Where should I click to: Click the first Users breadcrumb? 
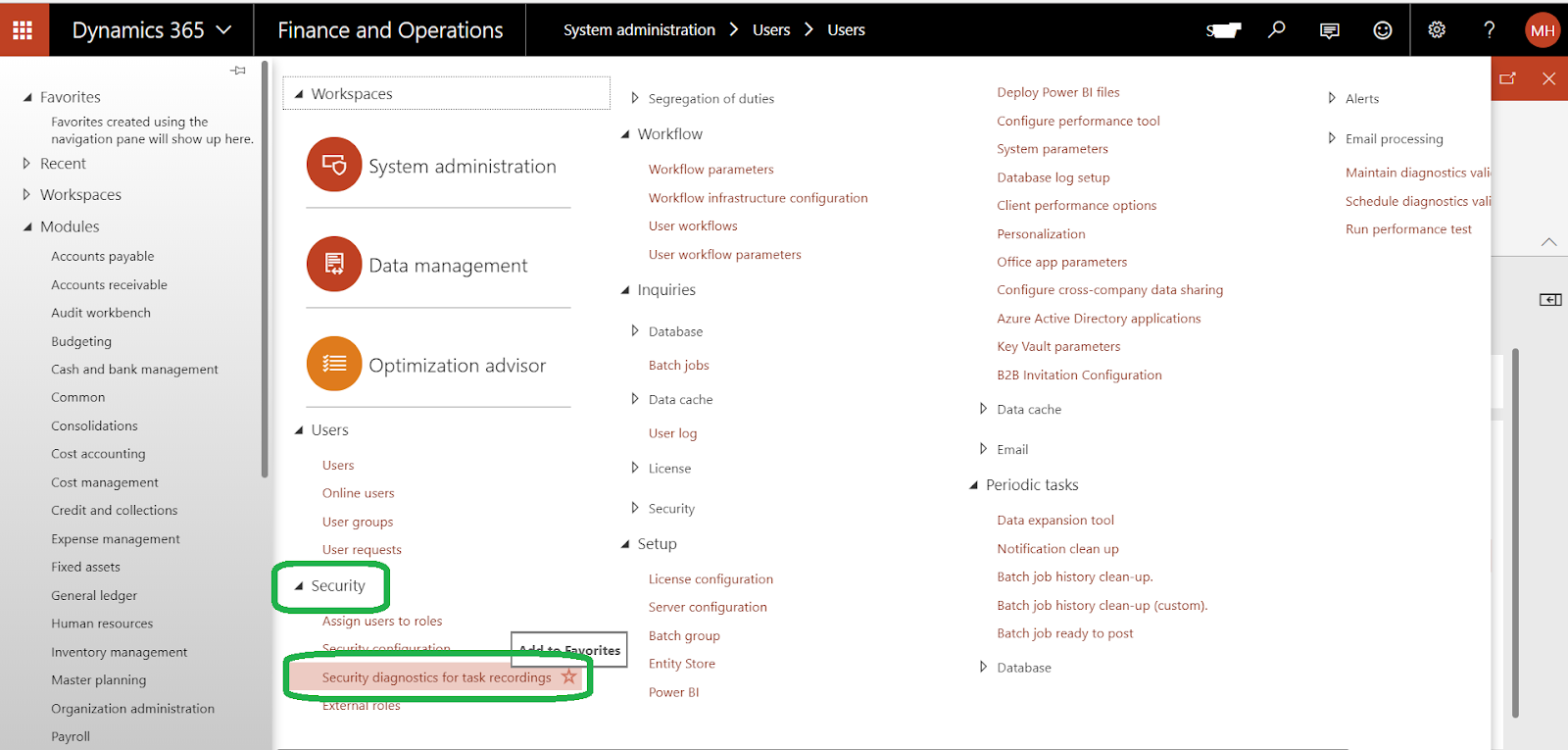pos(771,29)
